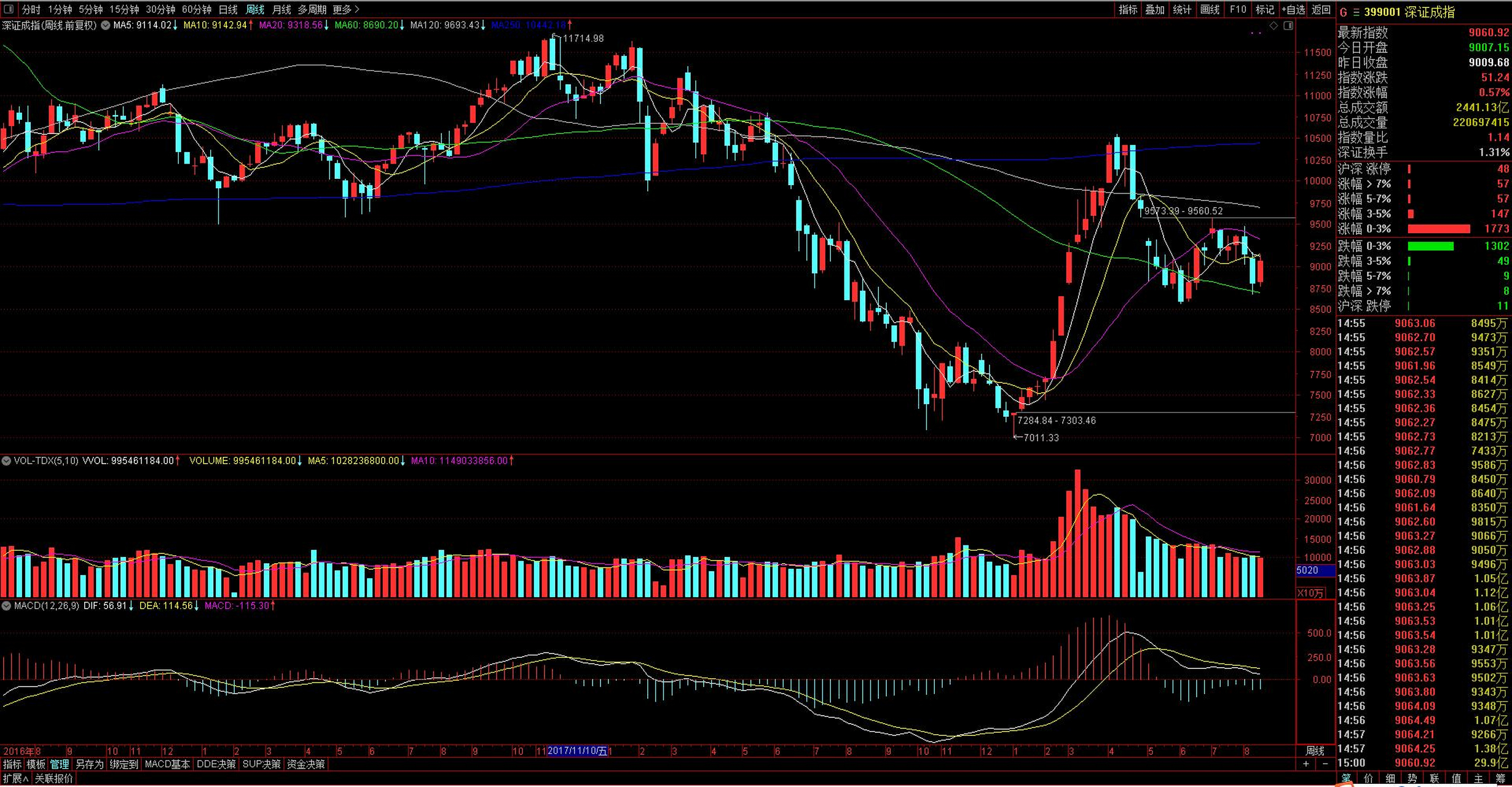
Task: Open bottom 管理 manage tab
Action: tap(60, 764)
